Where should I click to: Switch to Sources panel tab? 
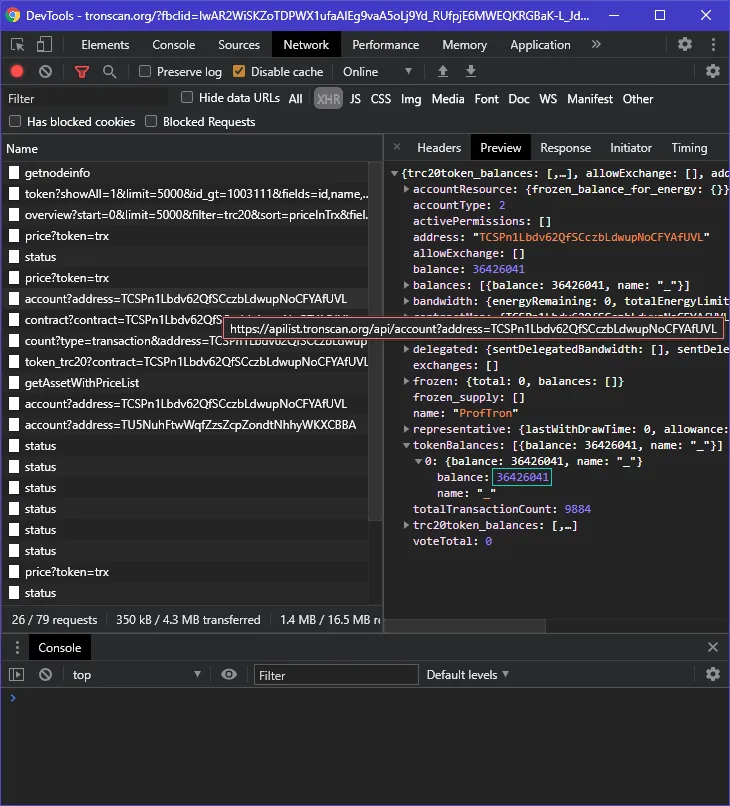coord(239,45)
